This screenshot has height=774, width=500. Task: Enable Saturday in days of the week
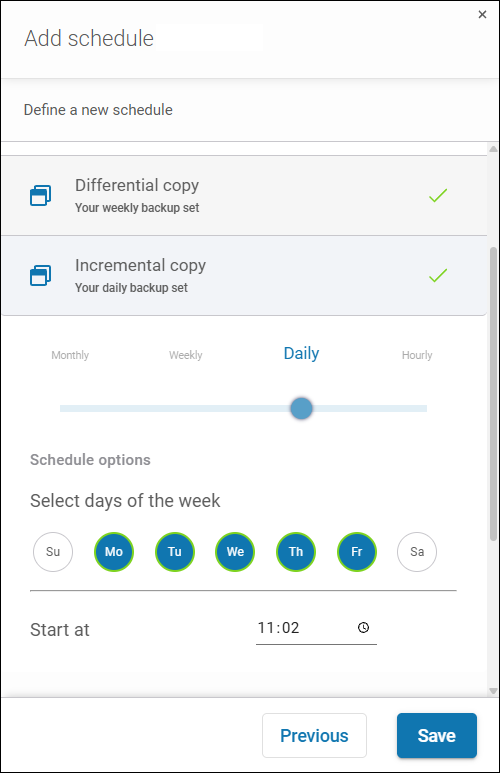coord(417,552)
